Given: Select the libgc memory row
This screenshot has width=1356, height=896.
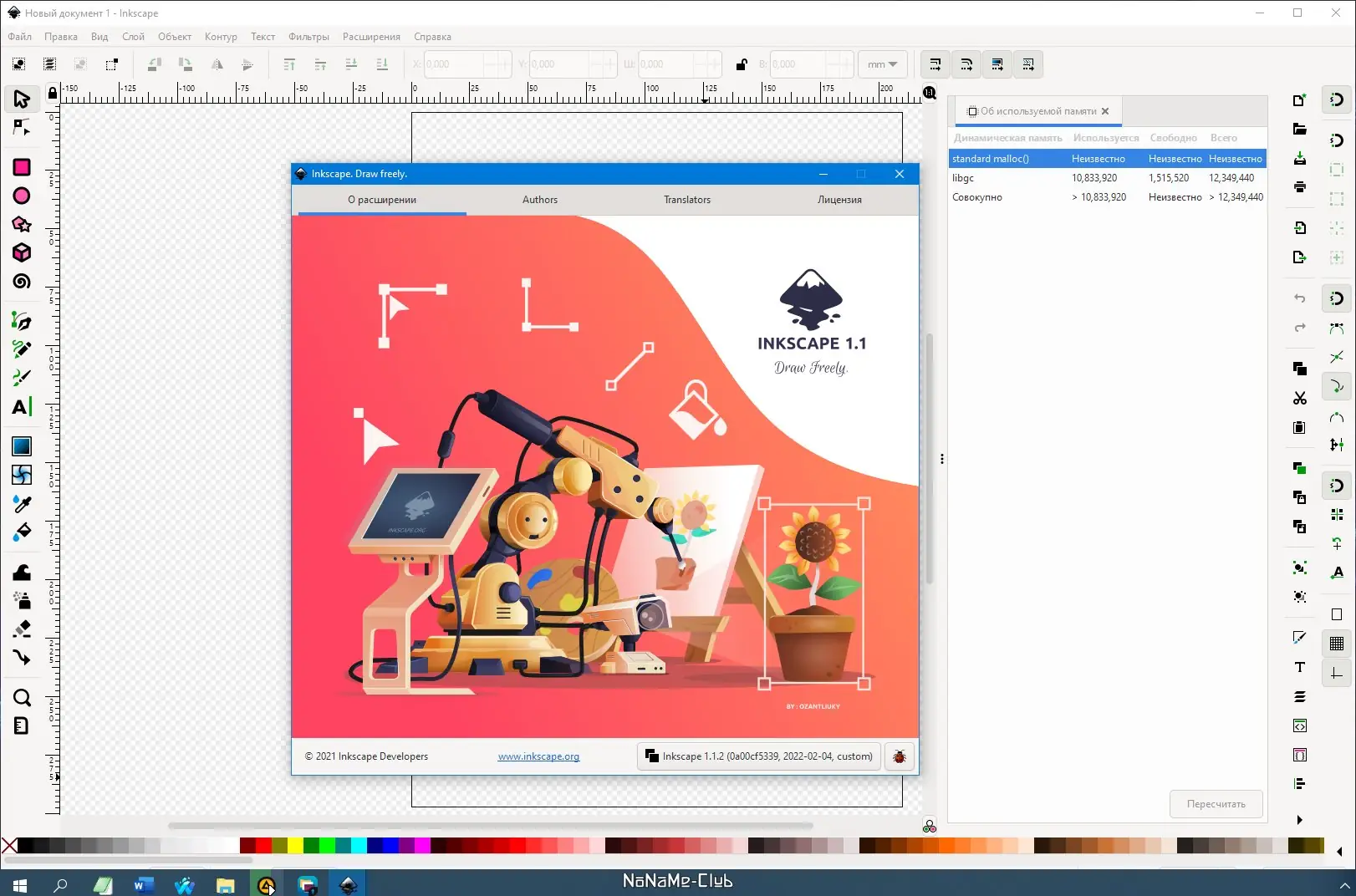Looking at the screenshot, I should coord(1108,178).
